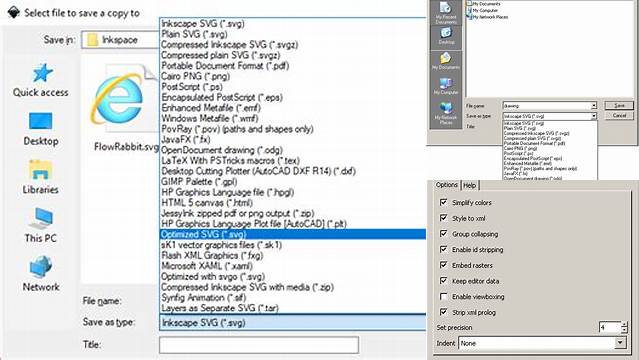639x360 pixels.
Task: Click My Network Places icon in small dialog
Action: tap(446, 113)
